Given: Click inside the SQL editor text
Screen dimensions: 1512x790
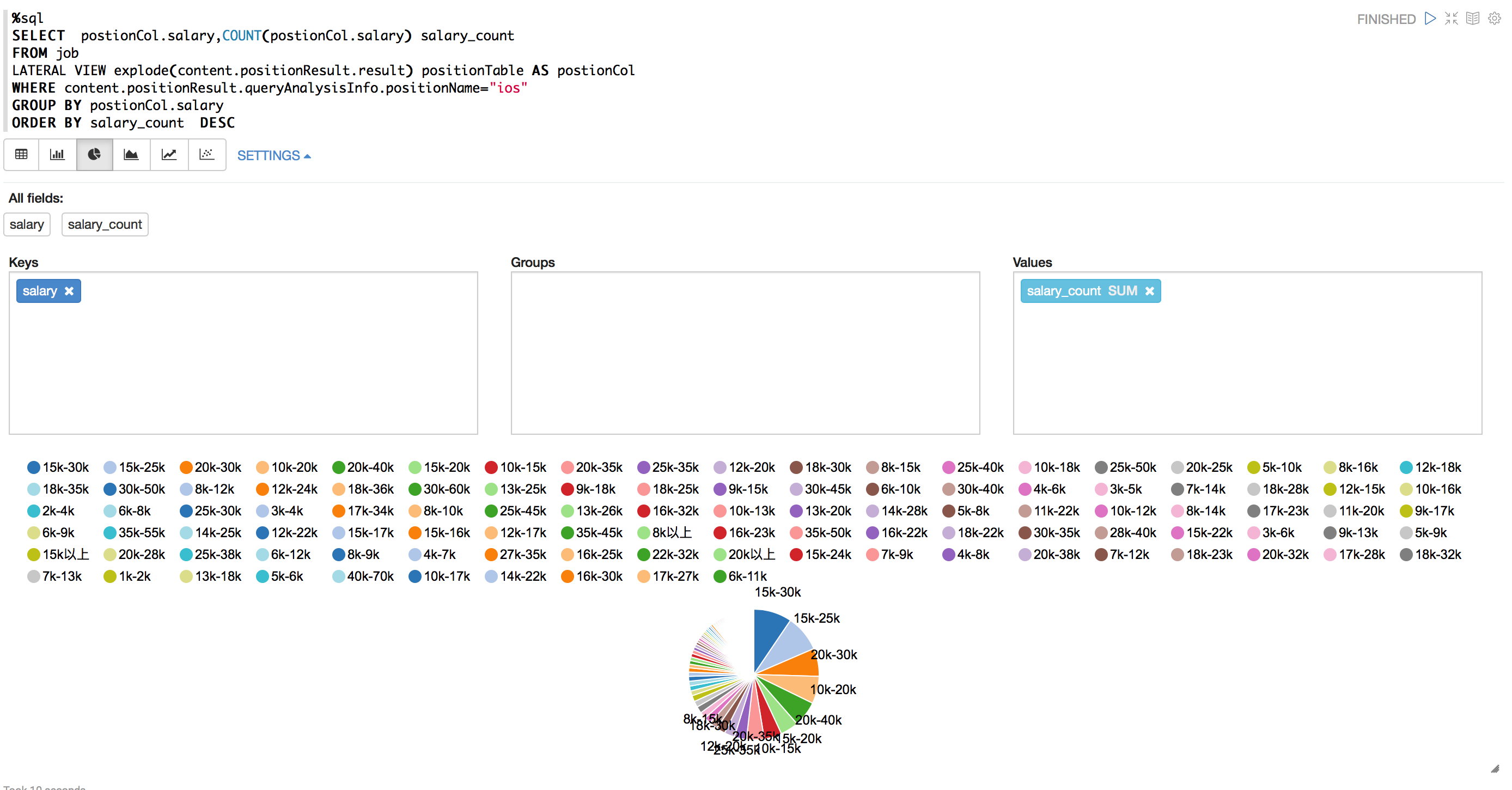Looking at the screenshot, I should point(323,70).
